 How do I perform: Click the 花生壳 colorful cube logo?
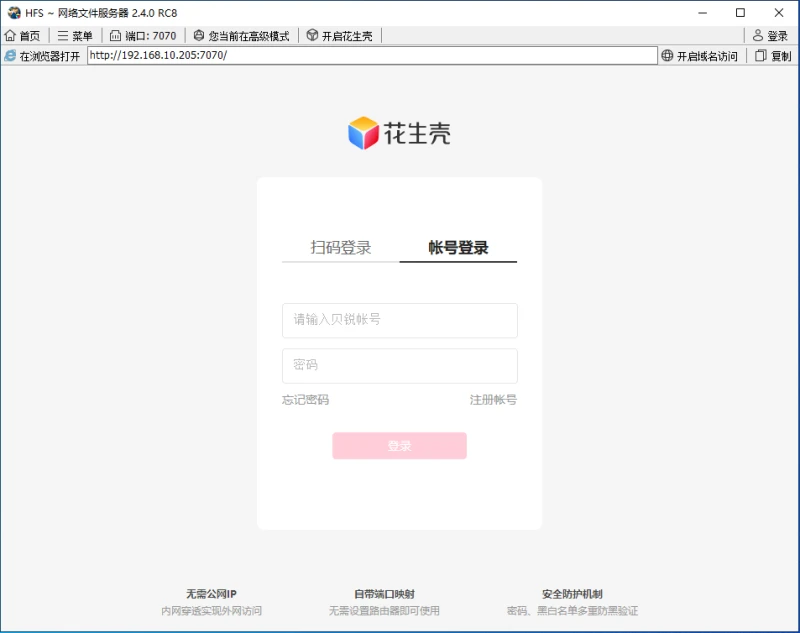tap(363, 133)
